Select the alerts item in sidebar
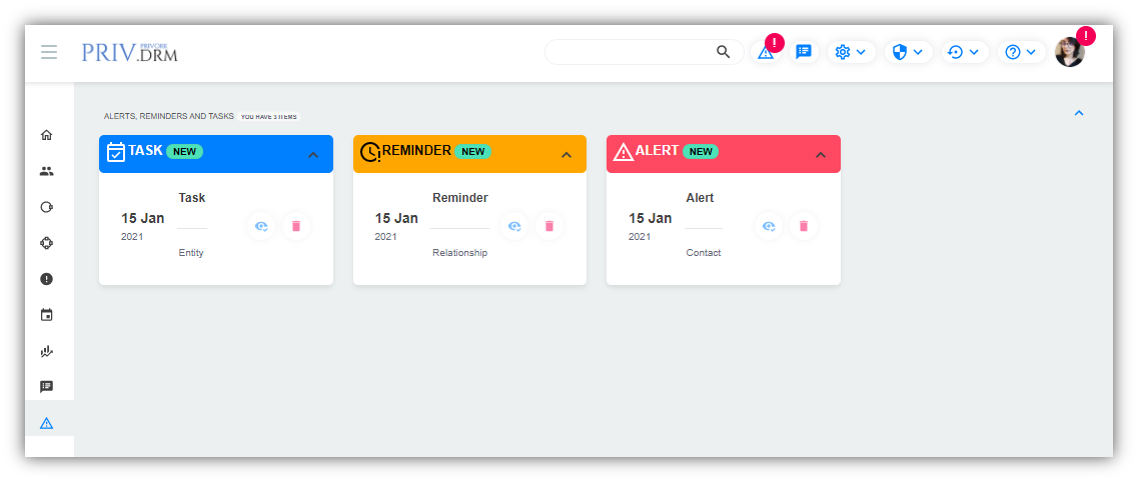1138x482 pixels. (46, 423)
